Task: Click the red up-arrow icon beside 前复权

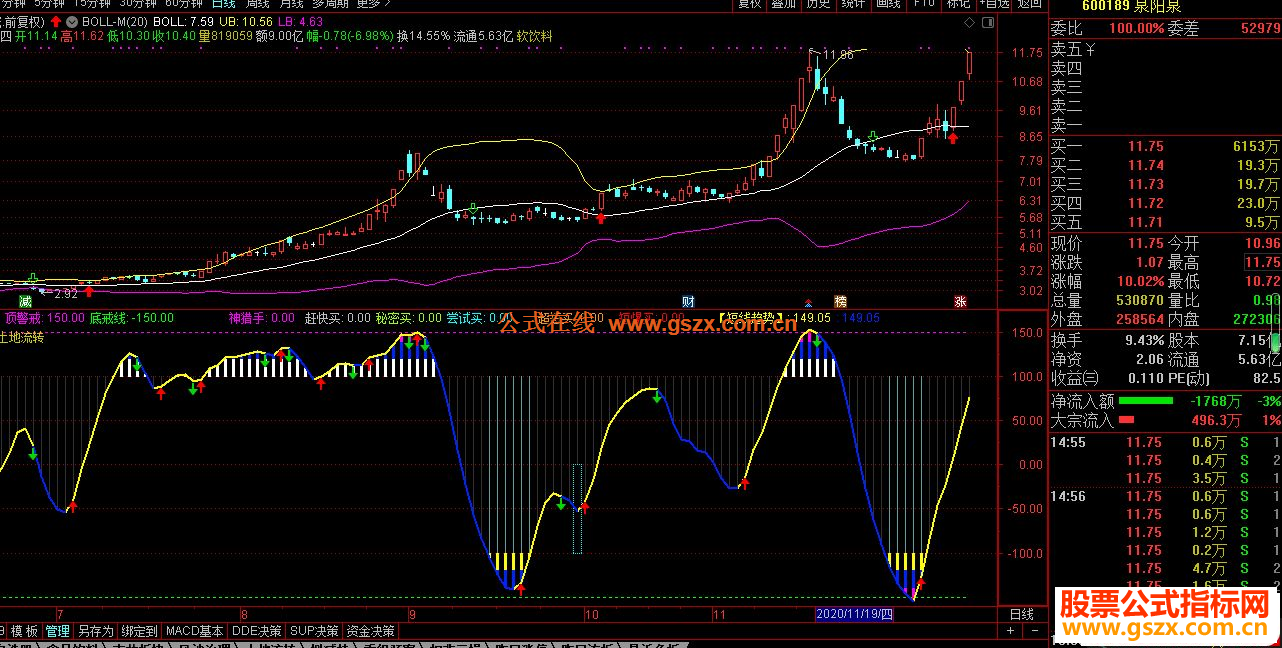Action: (x=56, y=20)
